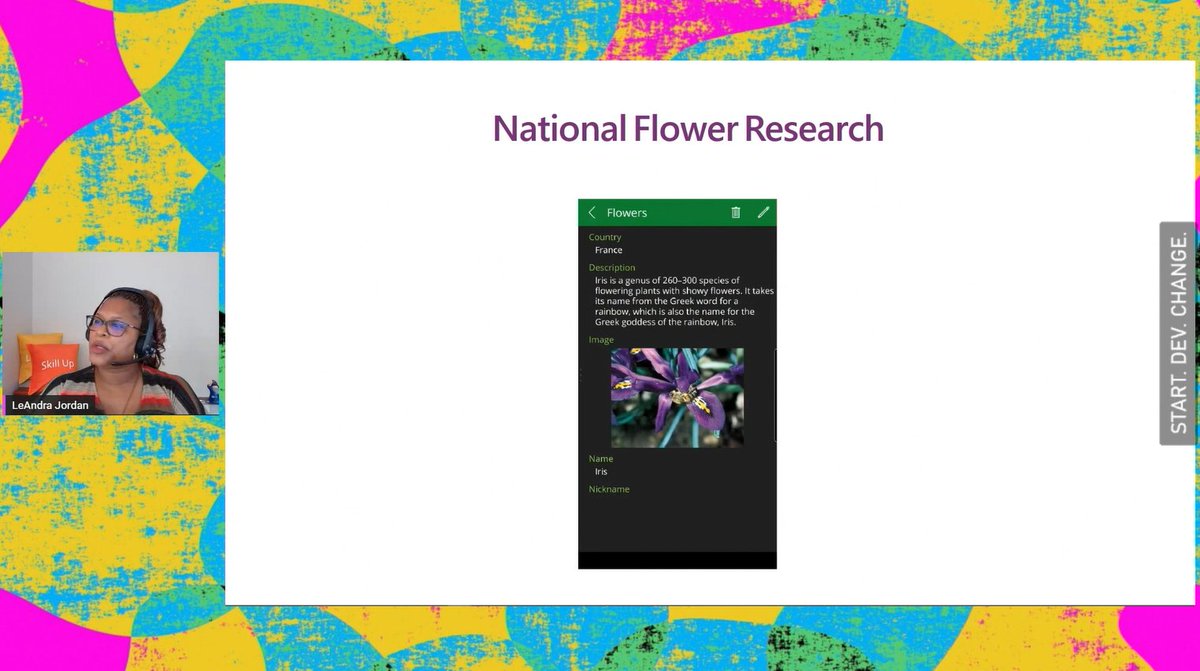Select LeAndra Jordan's webcam video tile

[110, 333]
